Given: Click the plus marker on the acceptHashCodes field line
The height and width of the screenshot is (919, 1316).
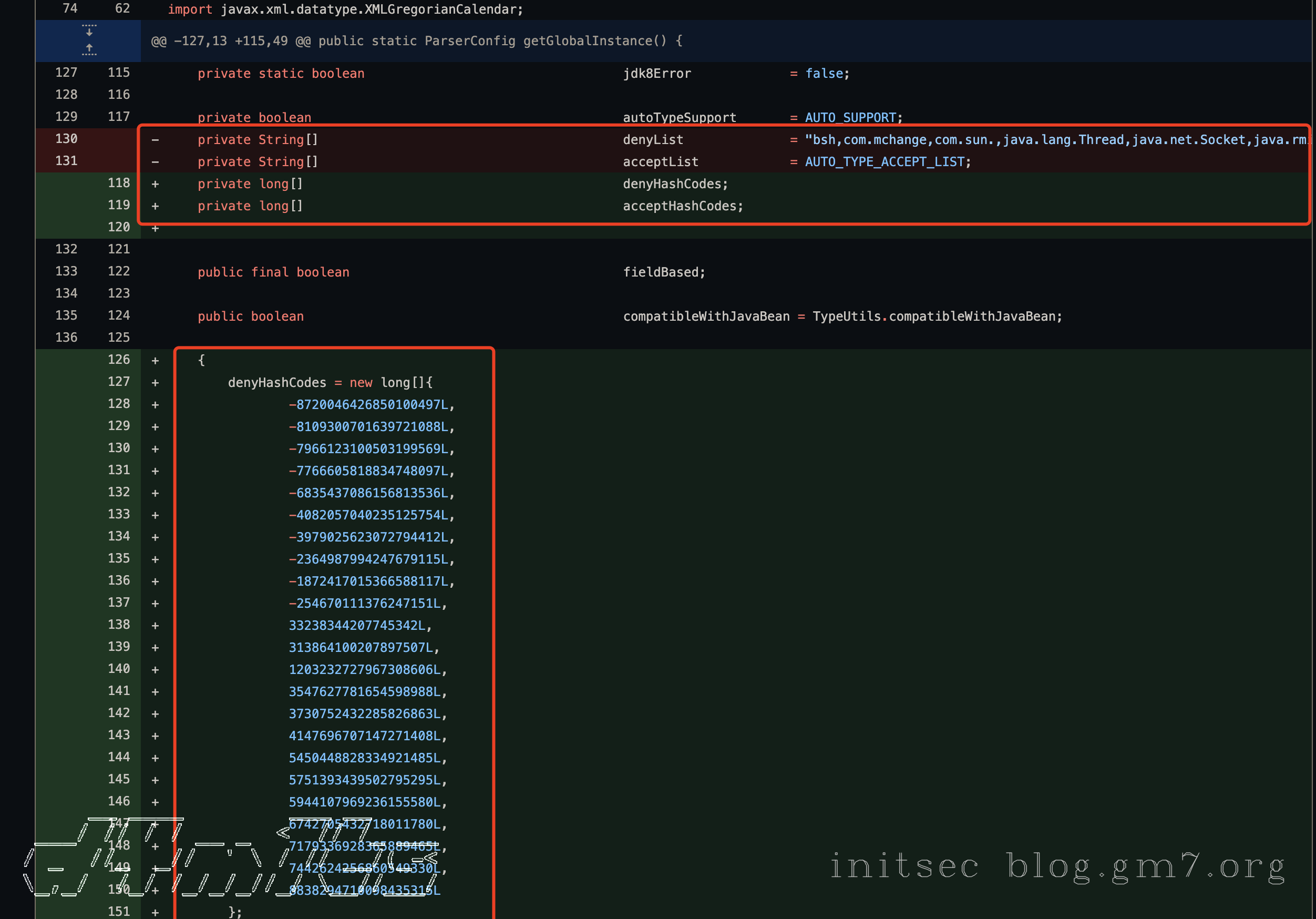Looking at the screenshot, I should click(155, 207).
